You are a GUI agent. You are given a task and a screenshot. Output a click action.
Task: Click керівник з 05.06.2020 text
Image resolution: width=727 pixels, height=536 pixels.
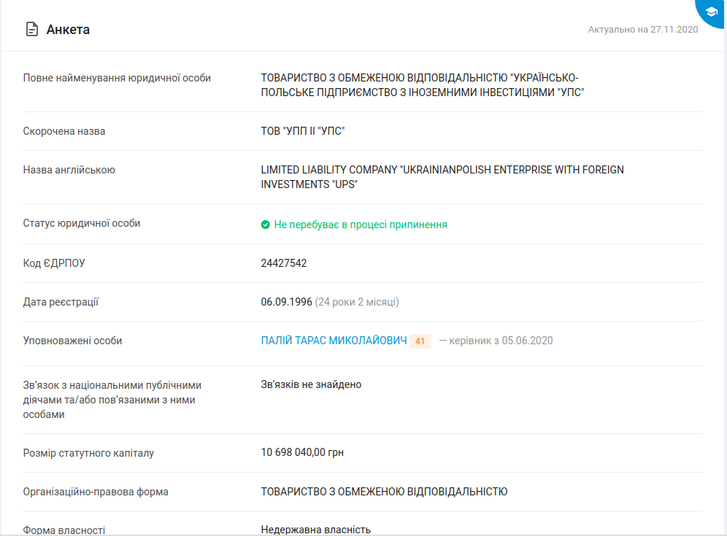tap(501, 341)
